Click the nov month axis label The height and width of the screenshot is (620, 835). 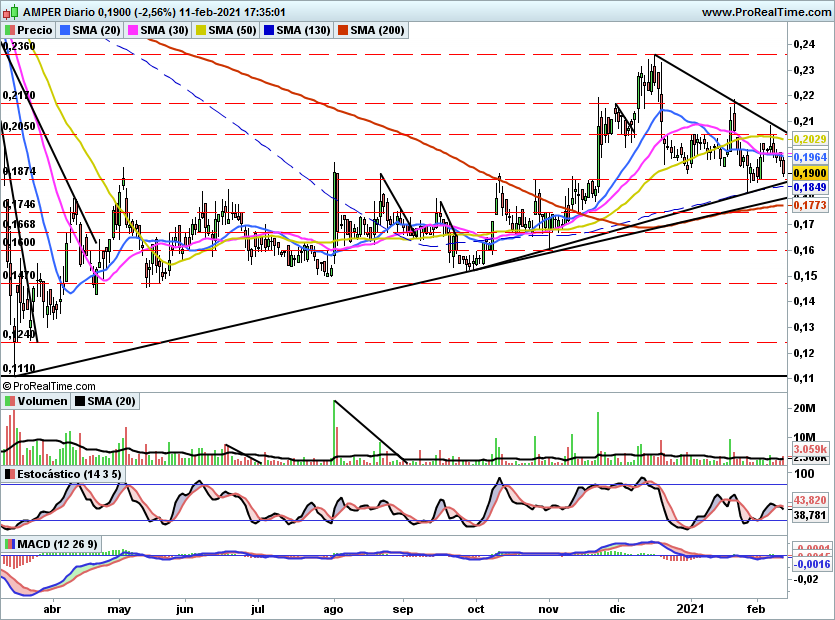[549, 609]
